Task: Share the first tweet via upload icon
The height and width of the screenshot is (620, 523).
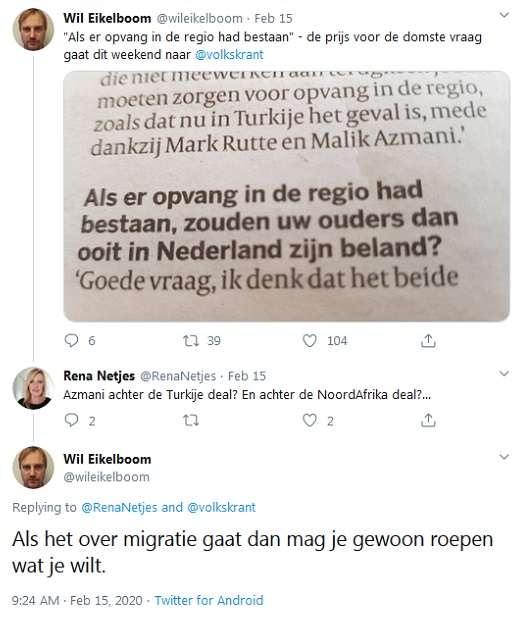Action: pos(428,340)
